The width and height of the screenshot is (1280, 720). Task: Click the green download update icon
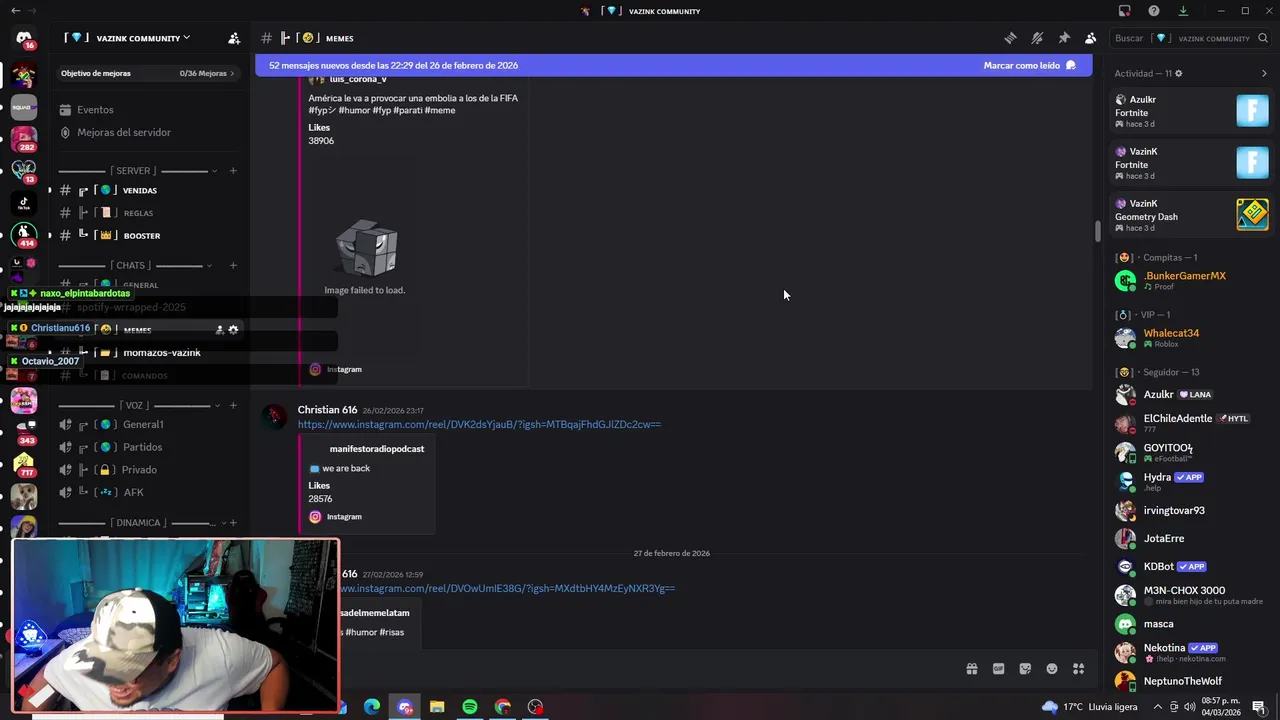[1183, 11]
